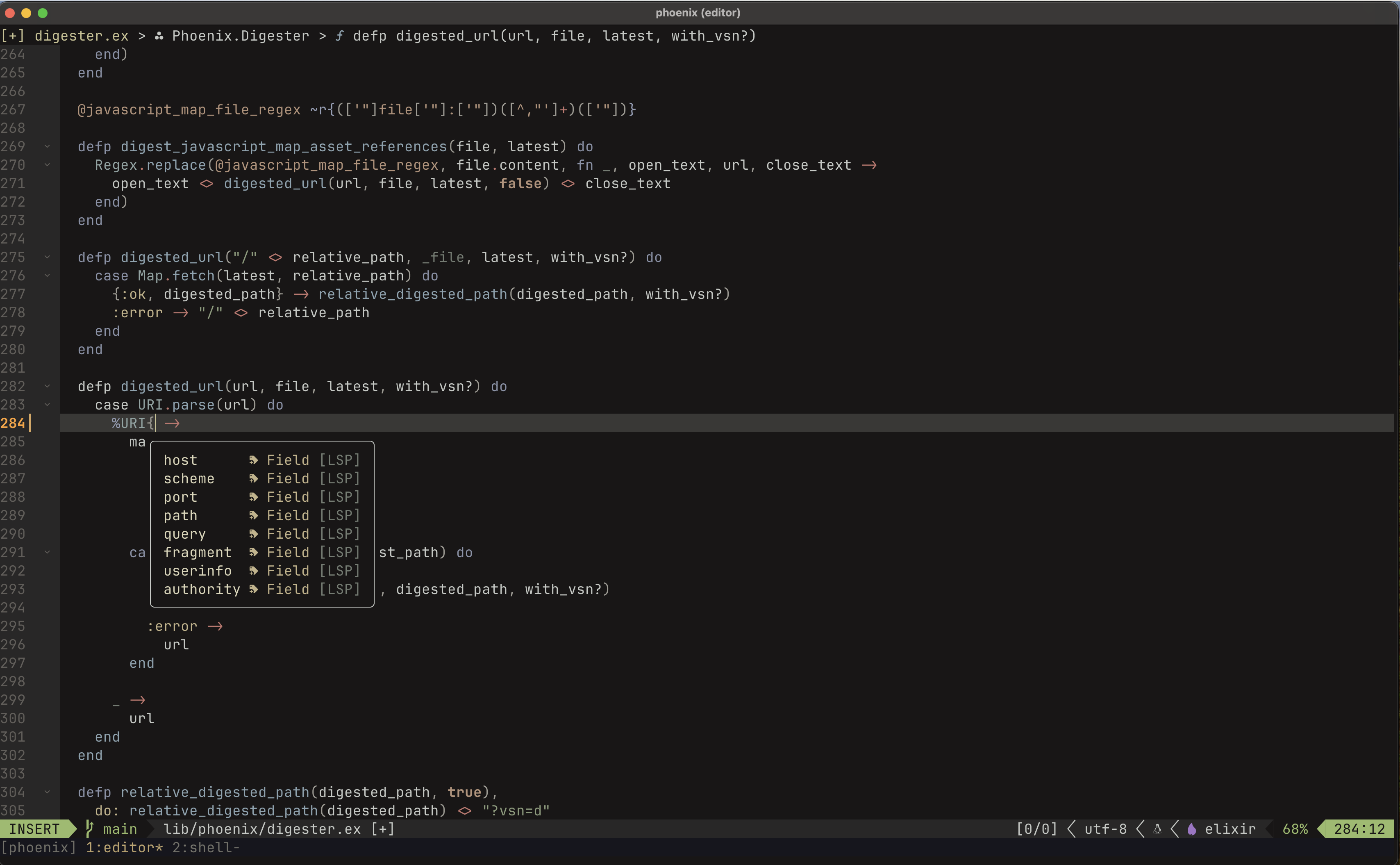Click the lib/phoenix/digester.ex path in statusline
1400x865 pixels.
coord(262,829)
